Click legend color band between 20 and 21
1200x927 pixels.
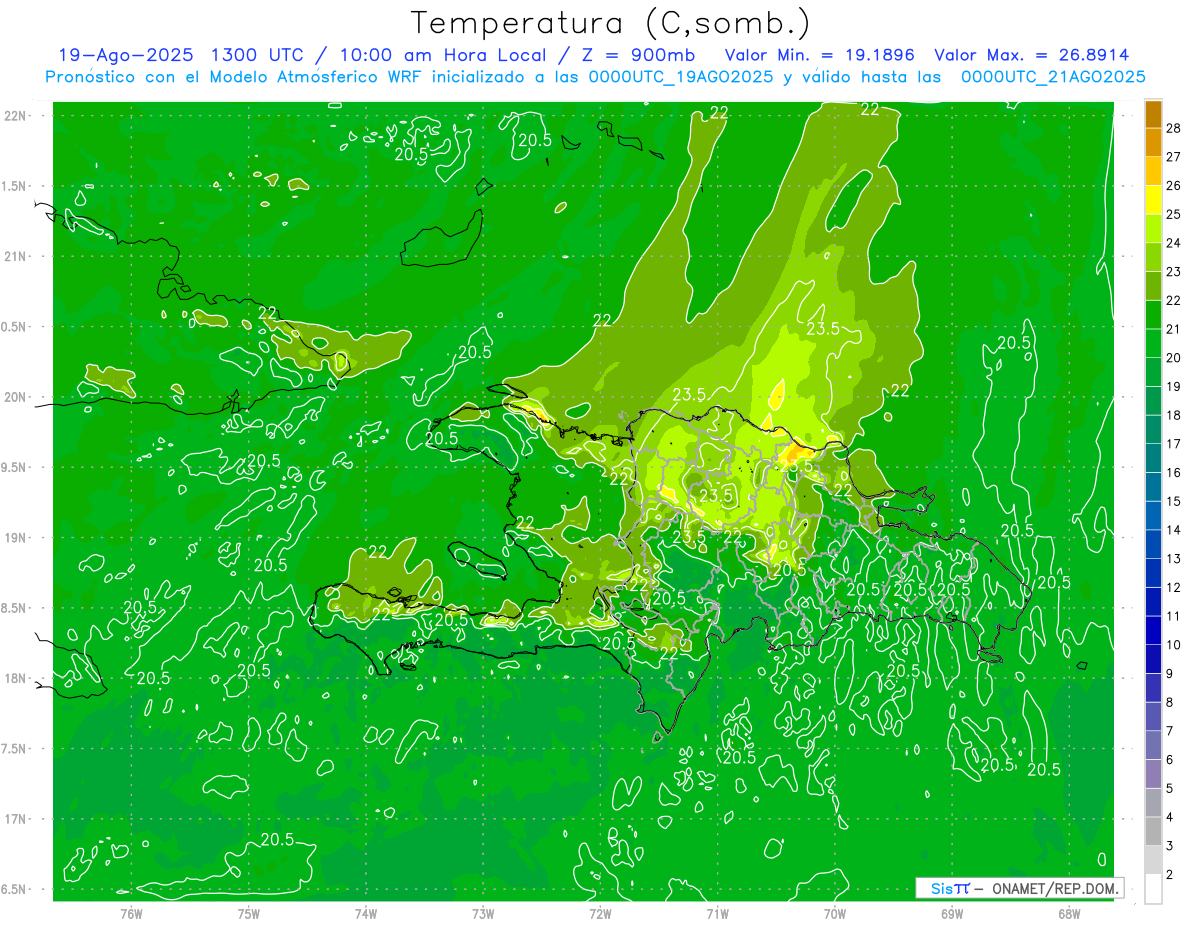tap(1153, 344)
